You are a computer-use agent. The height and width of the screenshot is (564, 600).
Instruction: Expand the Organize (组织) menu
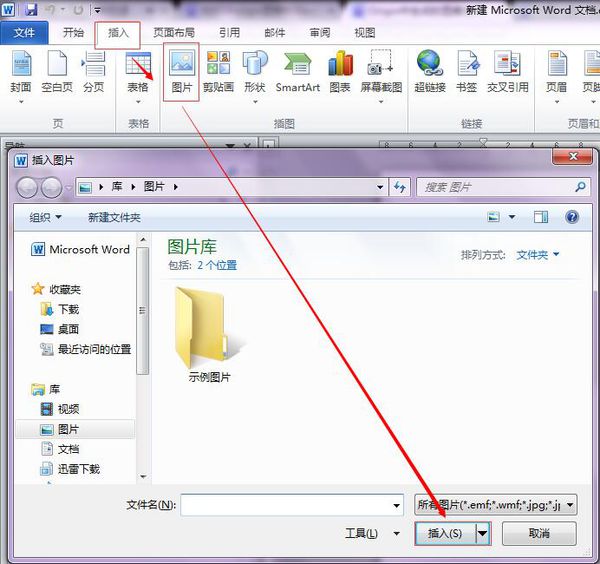coord(46,217)
